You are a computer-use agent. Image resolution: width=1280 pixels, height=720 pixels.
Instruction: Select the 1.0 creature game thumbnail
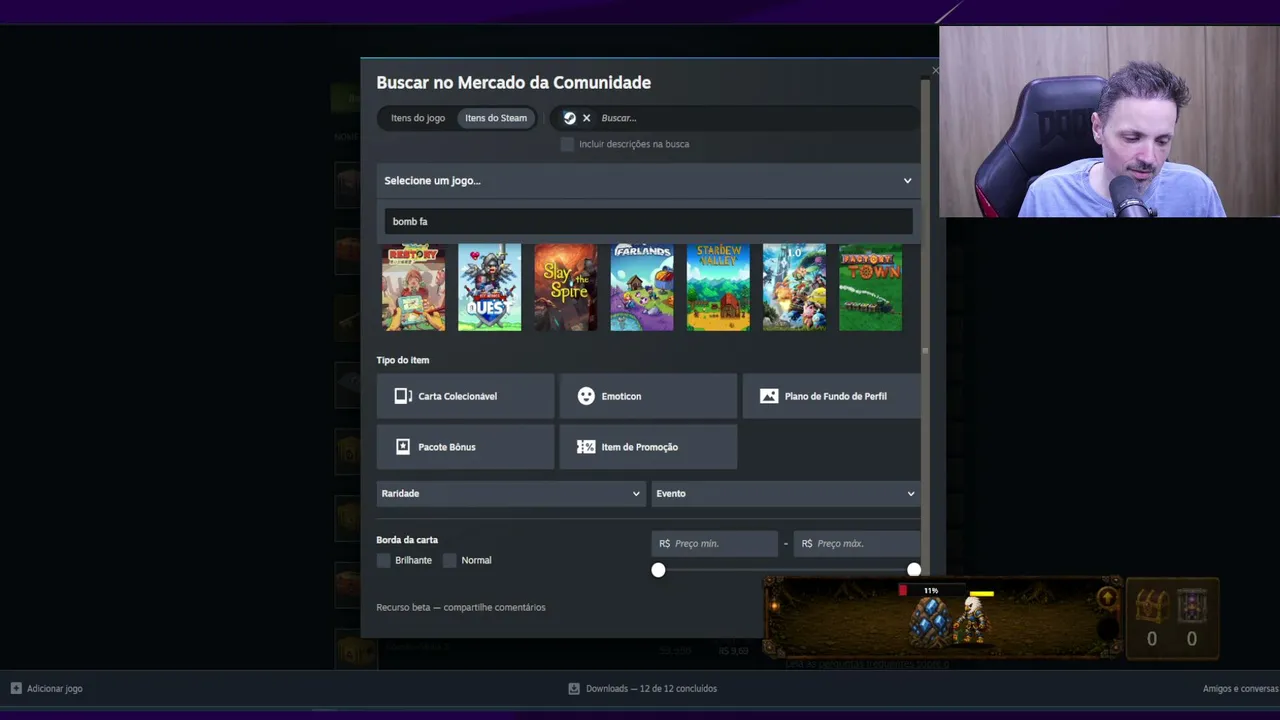tap(794, 288)
